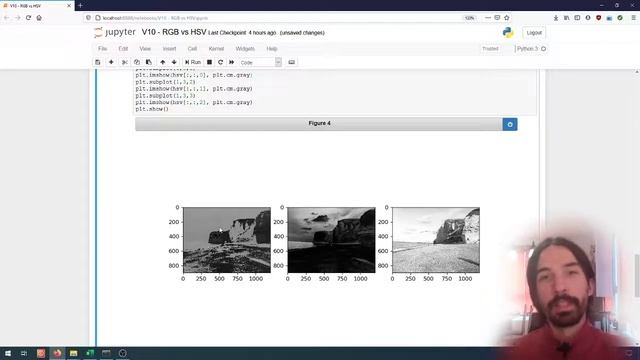Open the cell type dropdown showing Code
The width and height of the screenshot is (640, 360).
[x=260, y=62]
